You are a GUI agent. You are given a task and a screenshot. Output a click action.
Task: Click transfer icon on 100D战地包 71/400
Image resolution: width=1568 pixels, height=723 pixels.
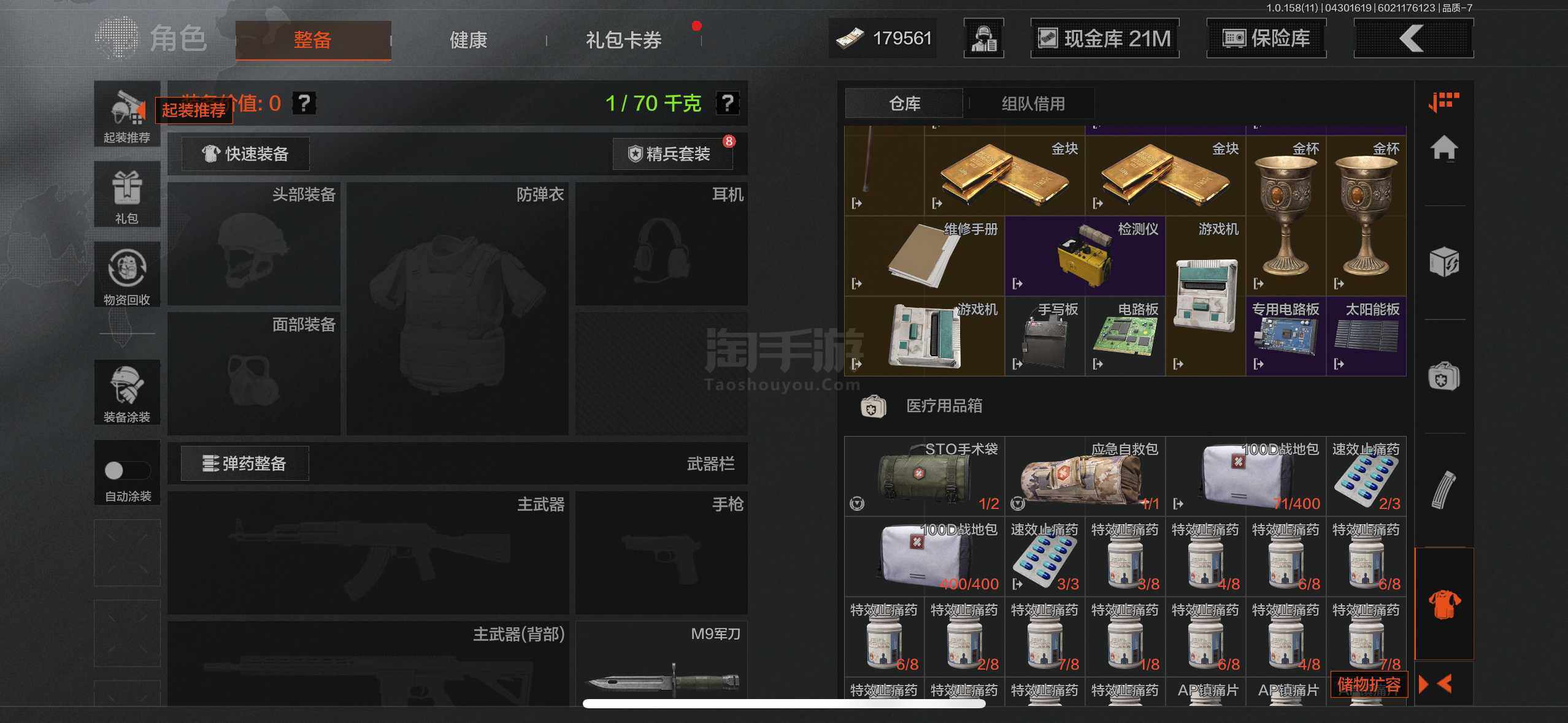[x=1178, y=503]
